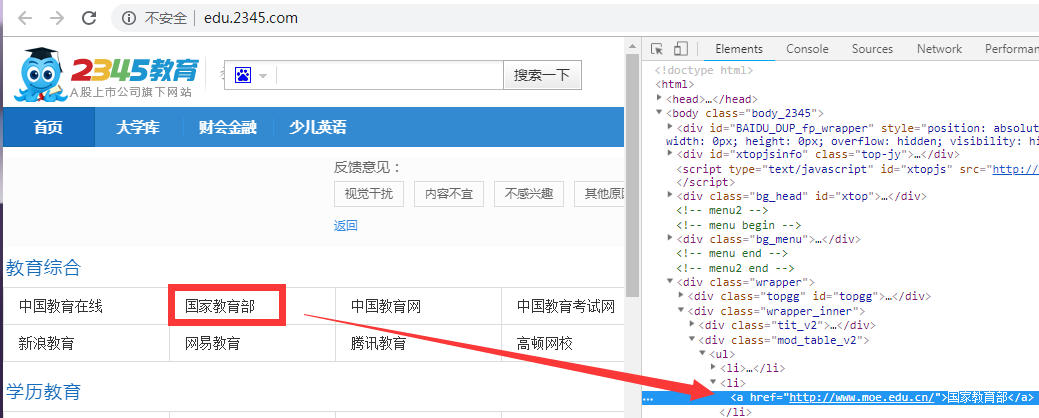Expand the div id="BAIDU_DUP_fp_wrapper" node

click(671, 127)
